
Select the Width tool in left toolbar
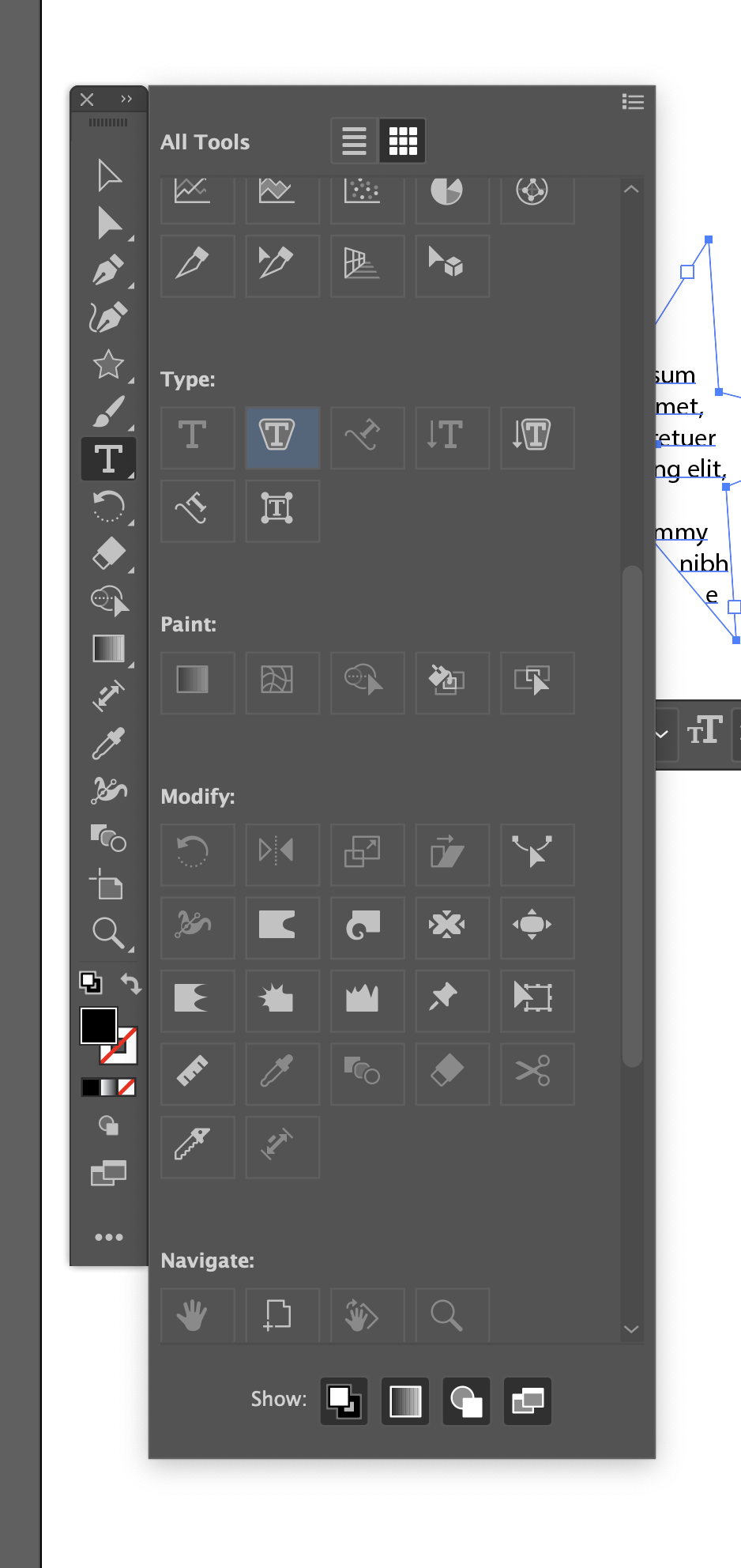point(109,790)
